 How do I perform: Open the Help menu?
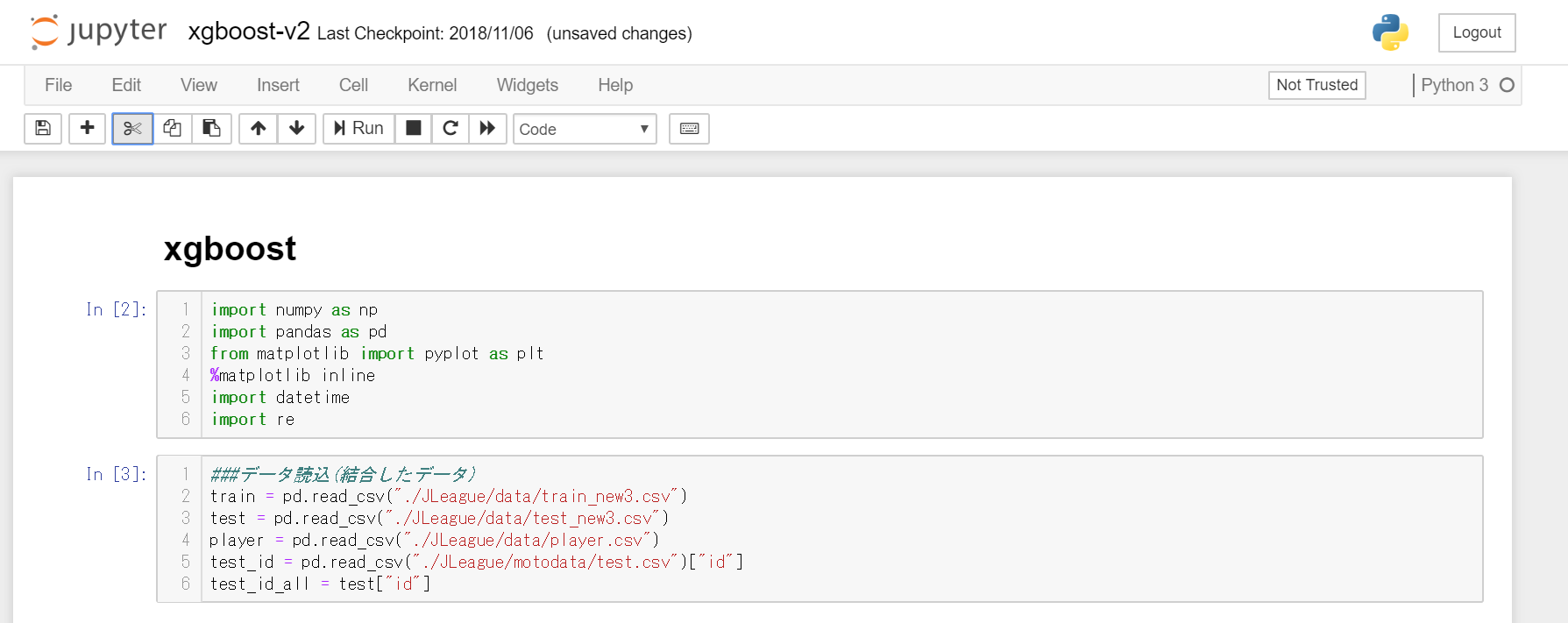[615, 85]
